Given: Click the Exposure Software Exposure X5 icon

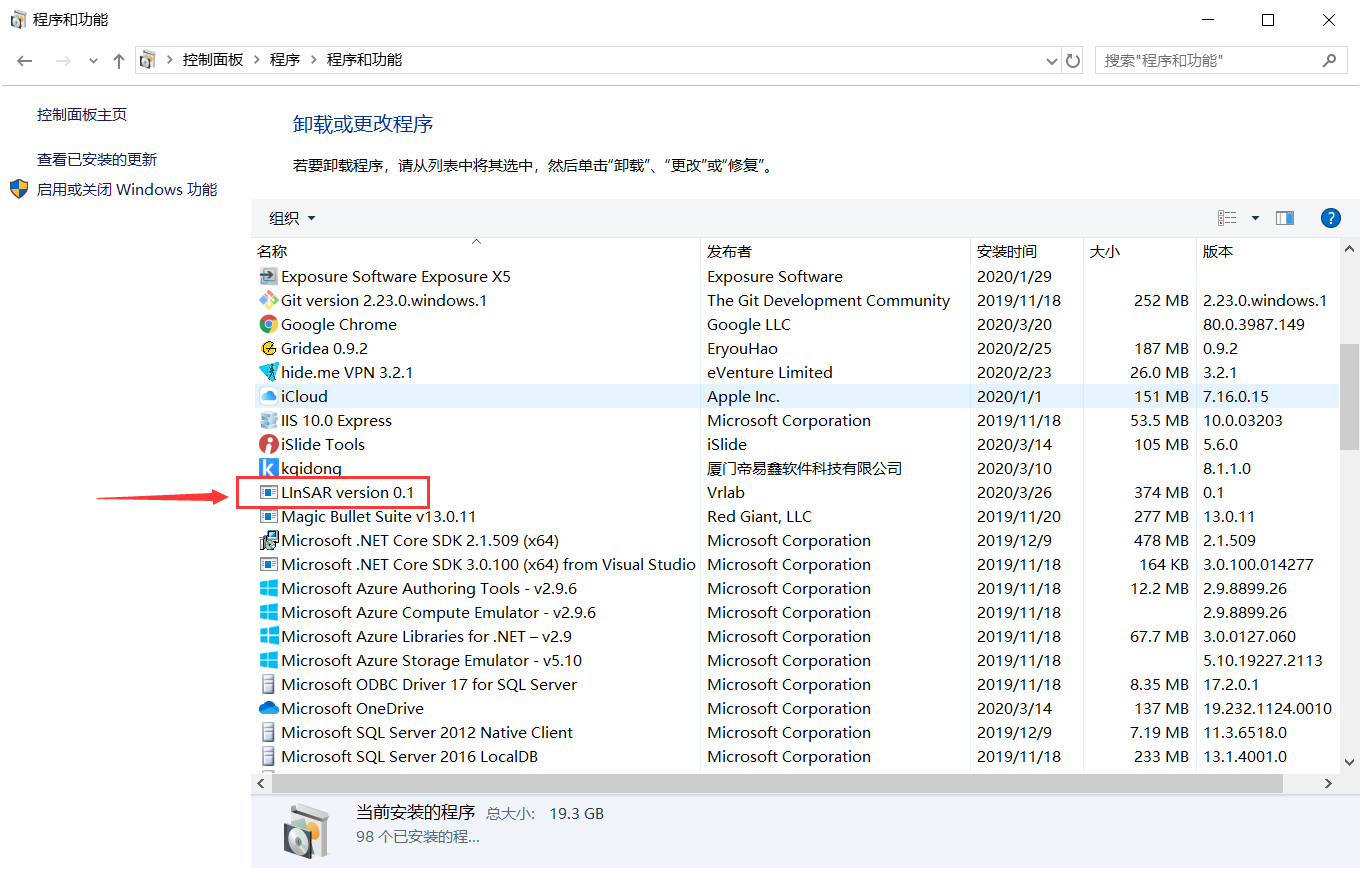Looking at the screenshot, I should (268, 277).
